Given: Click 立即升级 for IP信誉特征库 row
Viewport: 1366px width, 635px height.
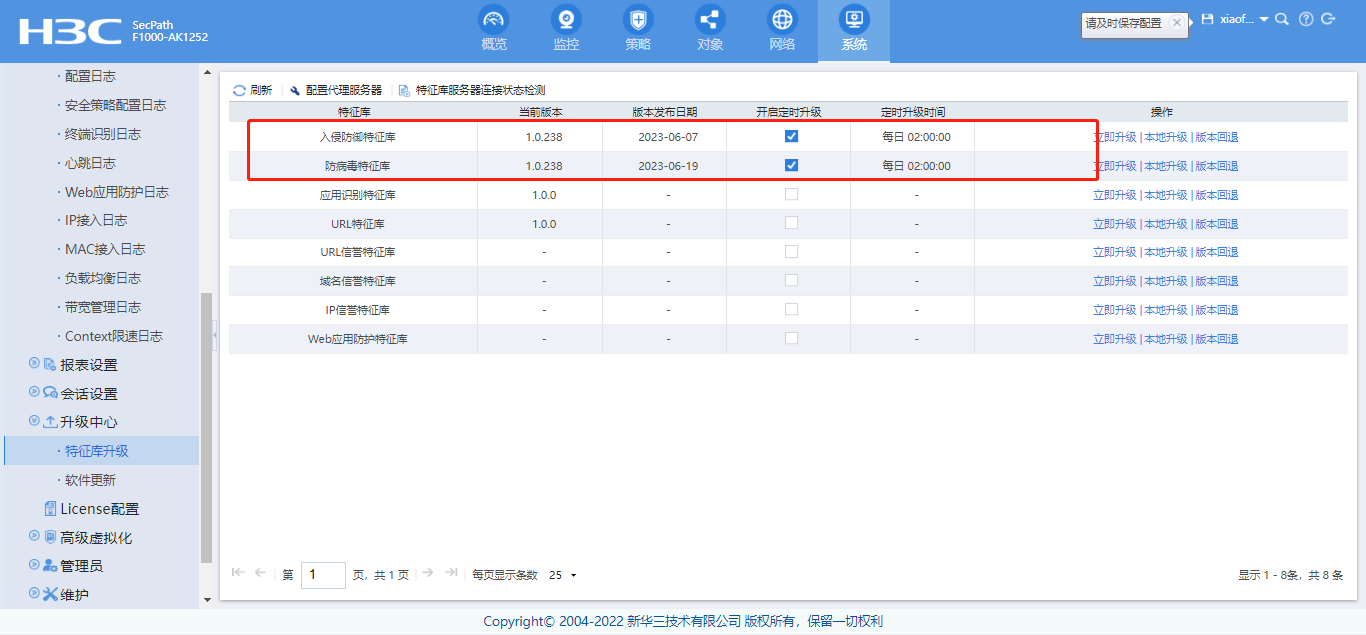Looking at the screenshot, I should coord(1114,310).
